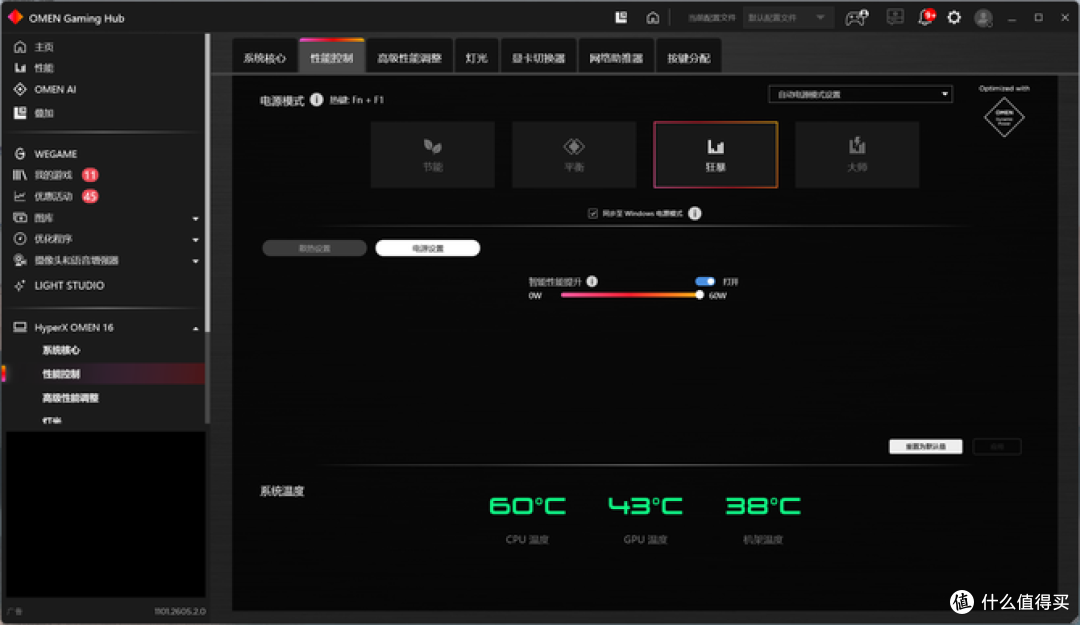Click the 38°C chassis temperature reading
The height and width of the screenshot is (625, 1080).
763,506
